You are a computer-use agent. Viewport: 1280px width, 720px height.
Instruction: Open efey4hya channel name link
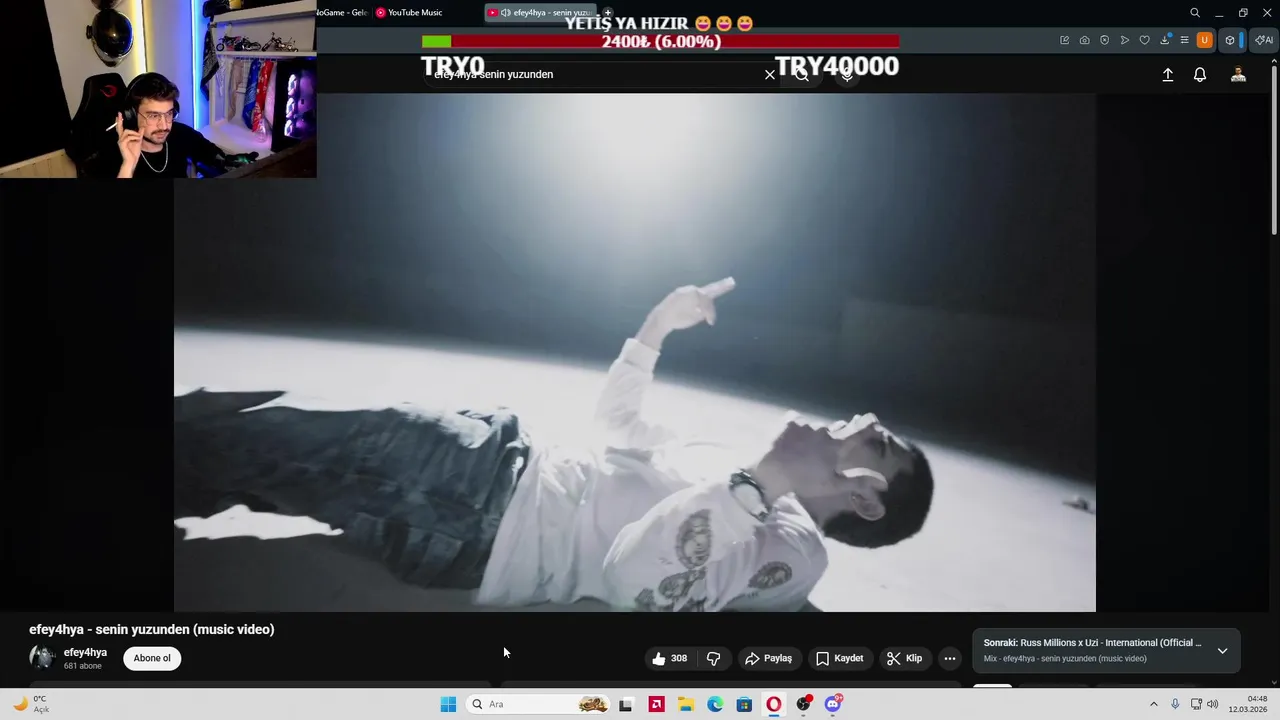(x=85, y=652)
